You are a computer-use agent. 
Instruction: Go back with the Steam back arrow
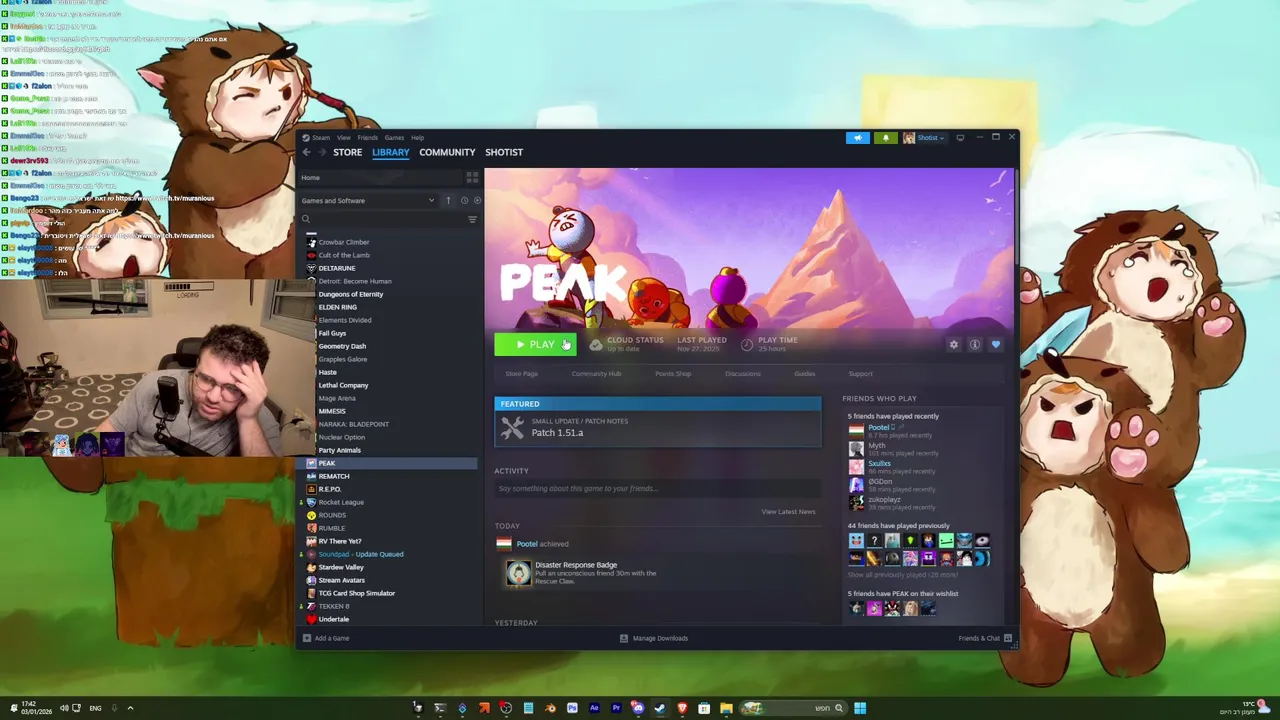click(307, 152)
